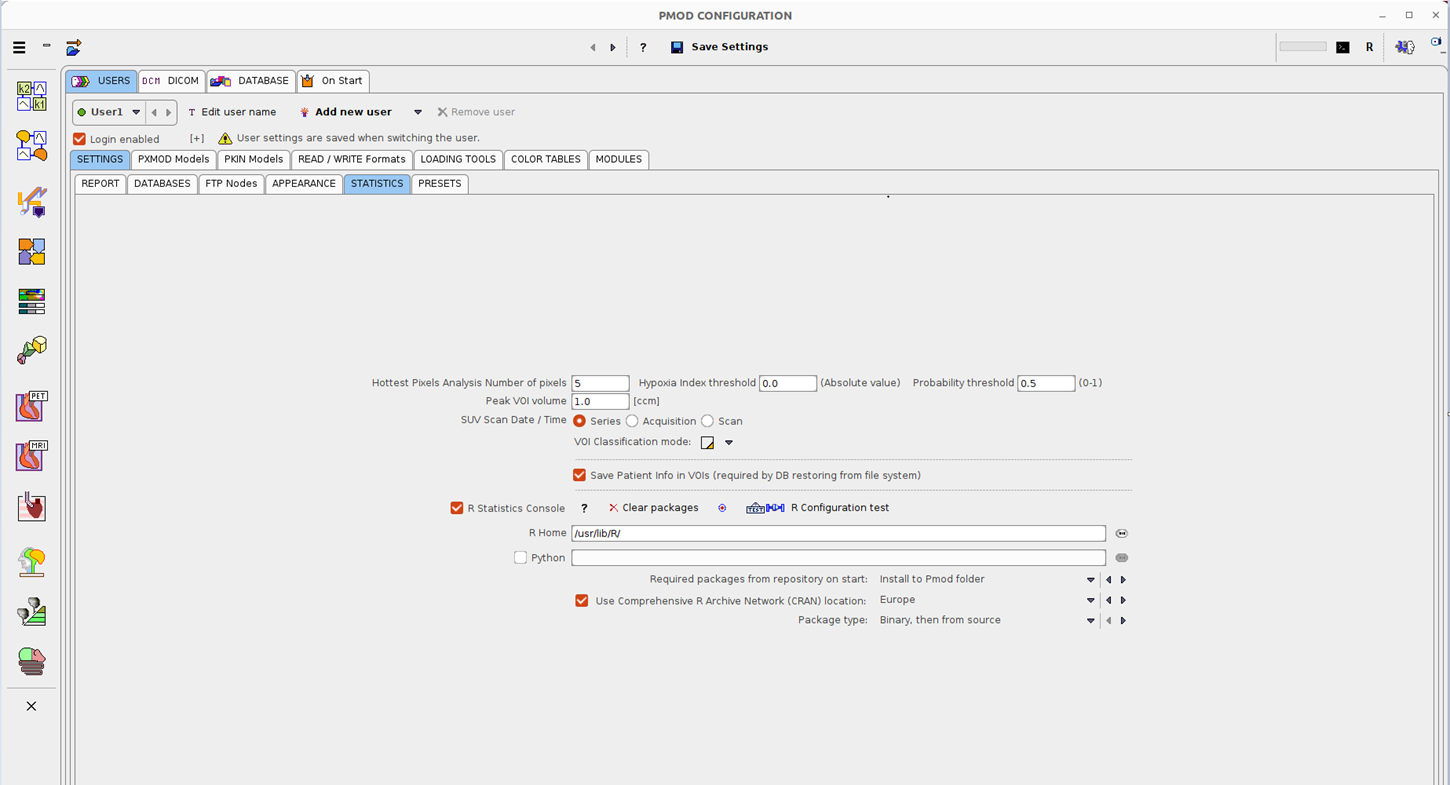Click Clear packages
Screen dimensions: 1450x785
tap(653, 508)
